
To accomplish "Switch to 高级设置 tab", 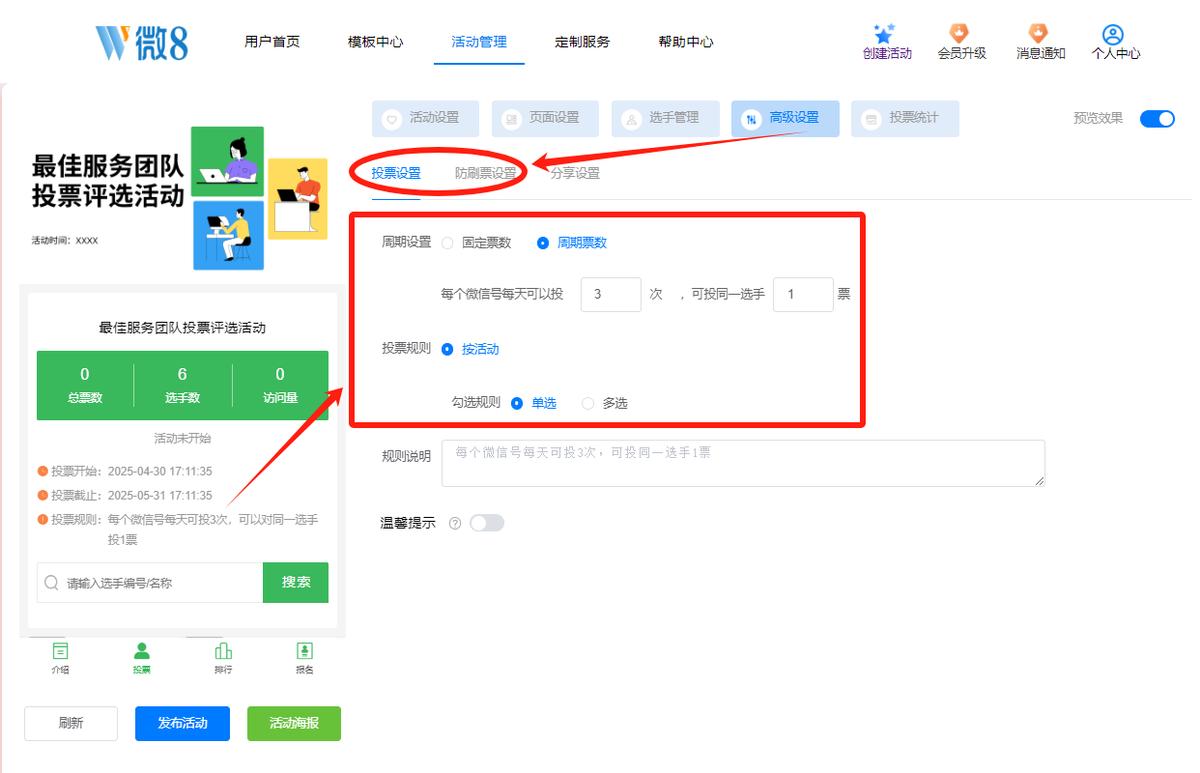I will (x=785, y=118).
